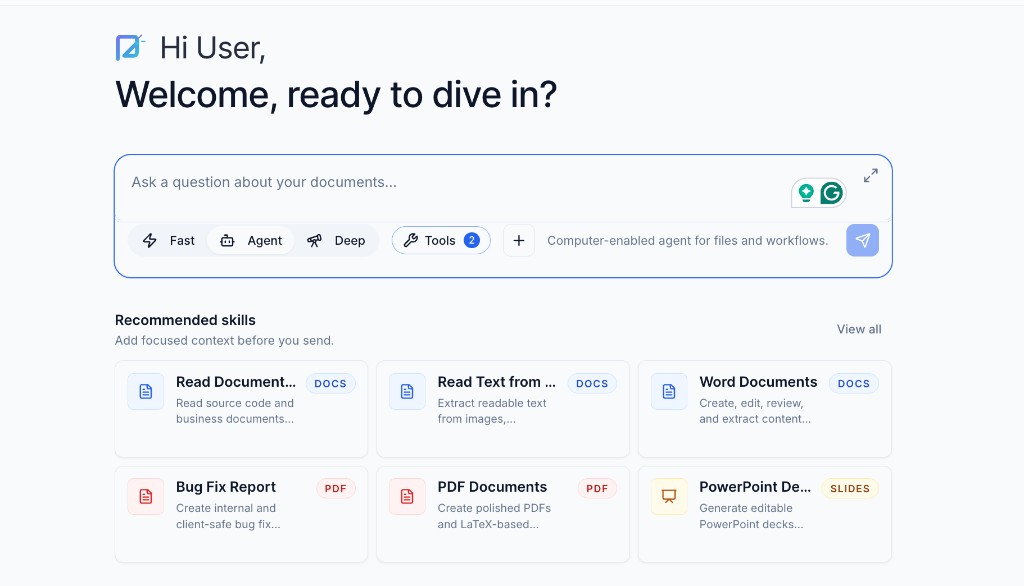
Task: Click the DOCS tag on Word Documents card
Action: tap(854, 383)
